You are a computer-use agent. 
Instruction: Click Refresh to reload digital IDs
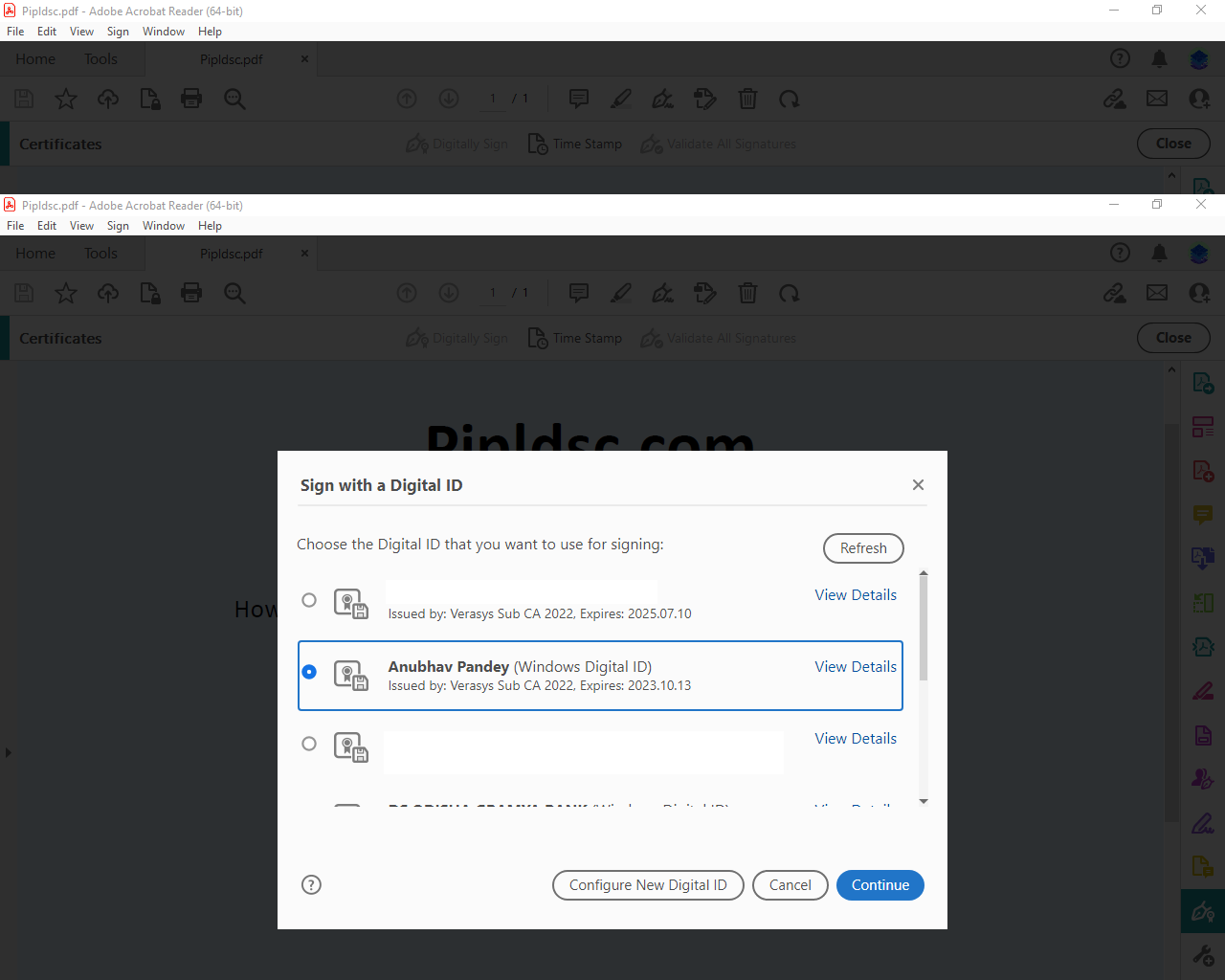[x=863, y=548]
